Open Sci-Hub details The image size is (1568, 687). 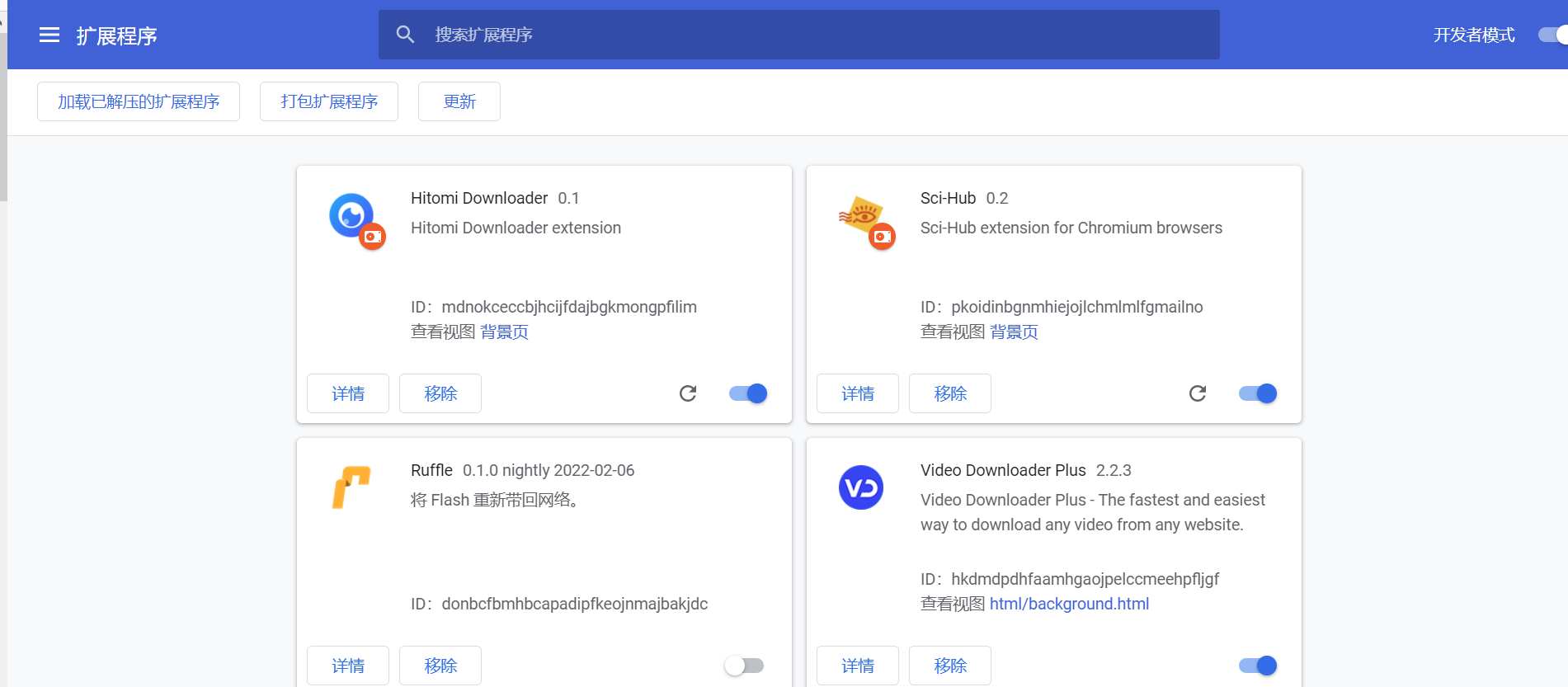pyautogui.click(x=858, y=393)
